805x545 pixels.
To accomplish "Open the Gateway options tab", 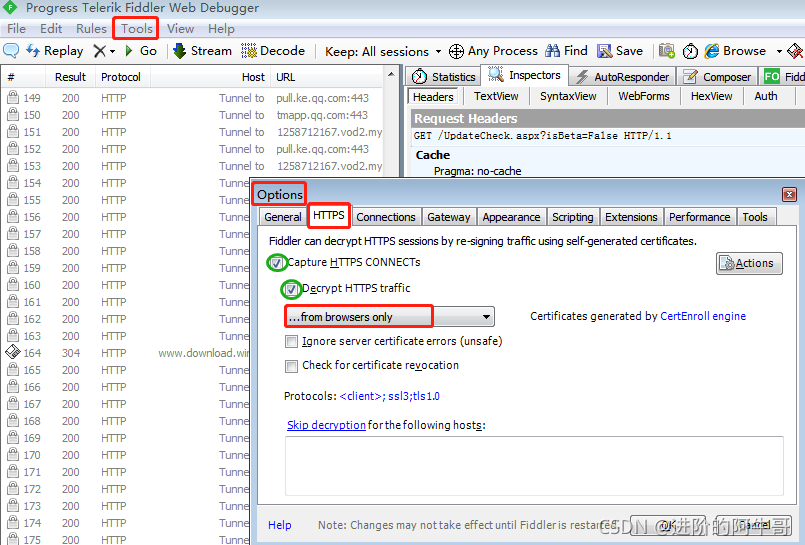I will coord(449,217).
